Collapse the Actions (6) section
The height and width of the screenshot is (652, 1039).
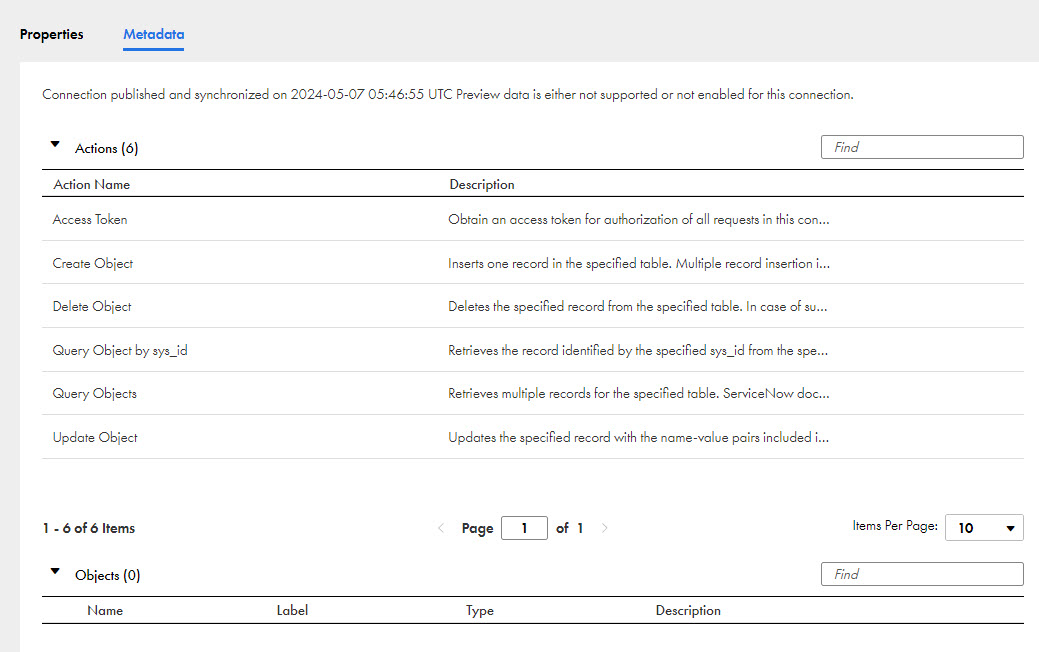click(55, 144)
